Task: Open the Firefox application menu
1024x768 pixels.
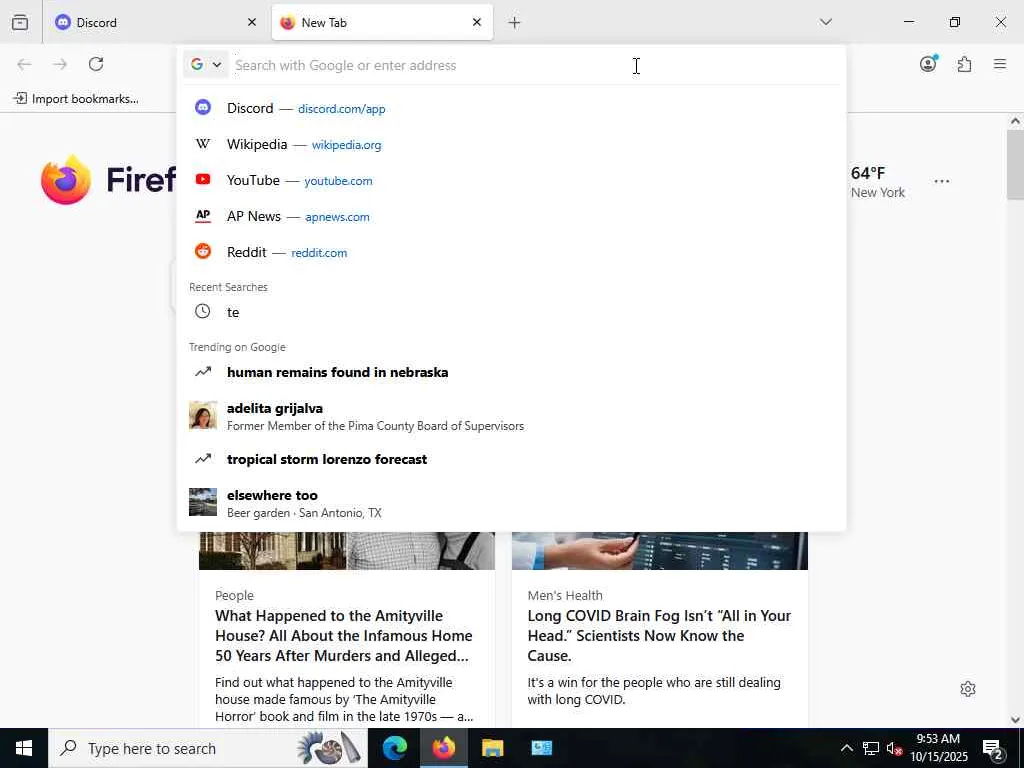Action: [1000, 64]
